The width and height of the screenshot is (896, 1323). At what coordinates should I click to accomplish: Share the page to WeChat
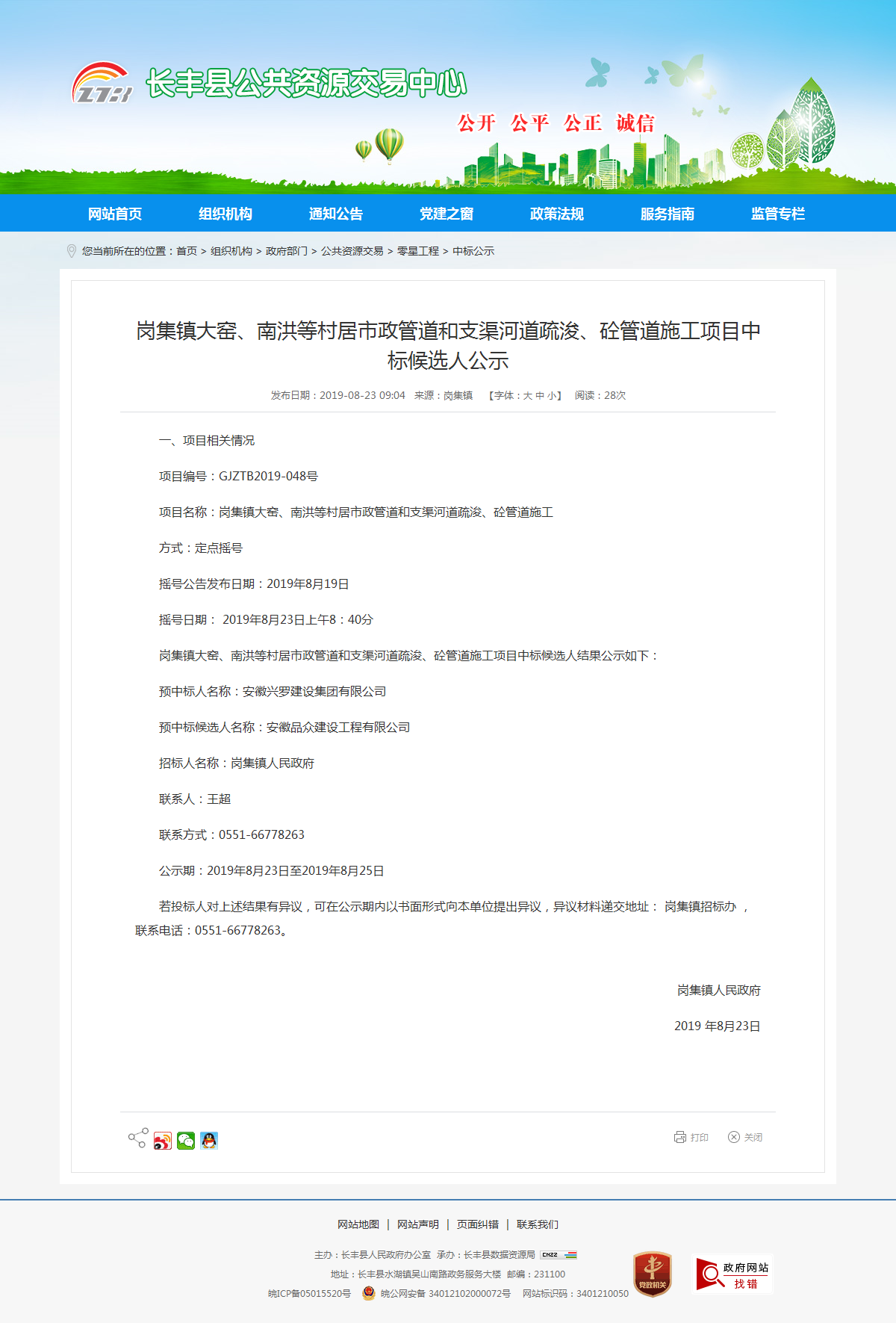tap(186, 1141)
